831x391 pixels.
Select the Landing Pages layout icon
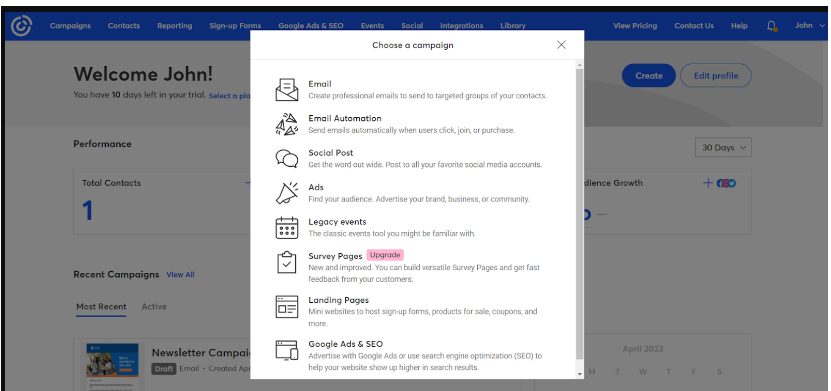coord(287,307)
